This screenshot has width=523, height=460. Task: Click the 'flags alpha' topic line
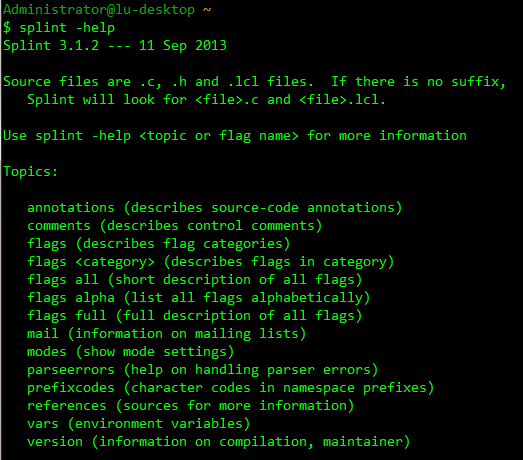[198, 298]
